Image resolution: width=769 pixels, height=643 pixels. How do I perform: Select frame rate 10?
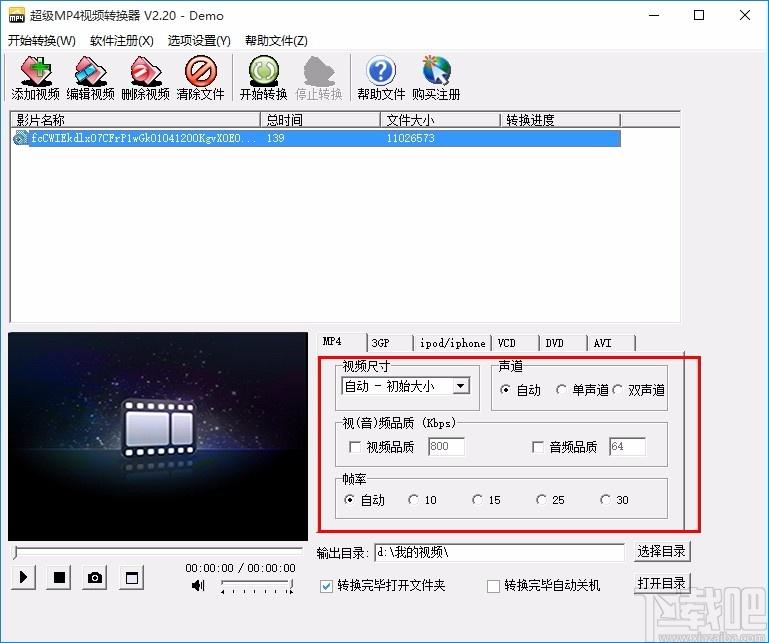coord(413,500)
